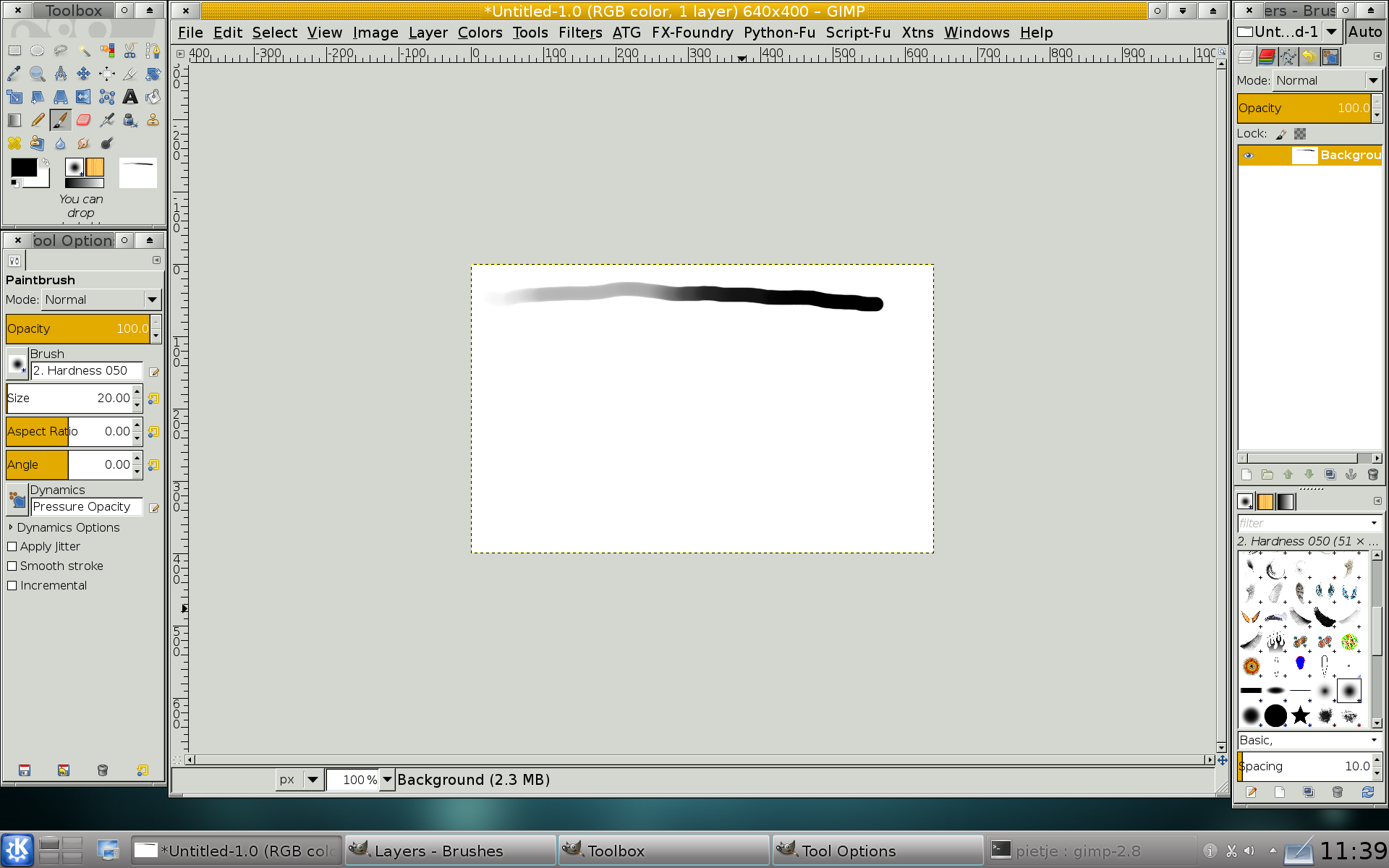
Task: Enable the Smooth stroke checkbox
Action: click(x=12, y=566)
